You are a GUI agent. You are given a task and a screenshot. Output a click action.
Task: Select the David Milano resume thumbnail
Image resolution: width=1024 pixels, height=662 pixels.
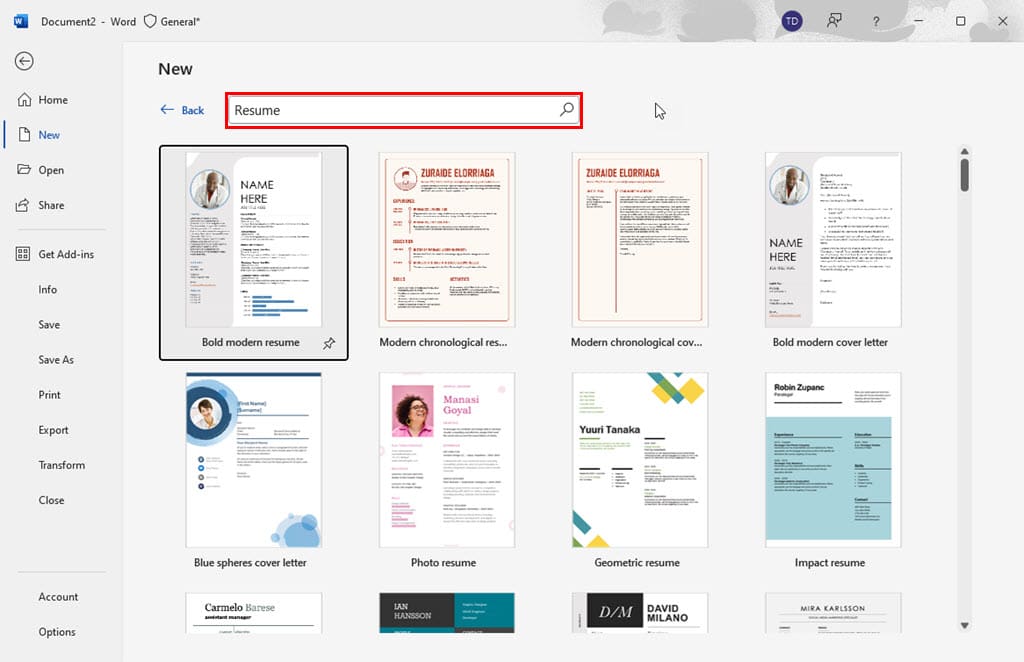pyautogui.click(x=640, y=613)
